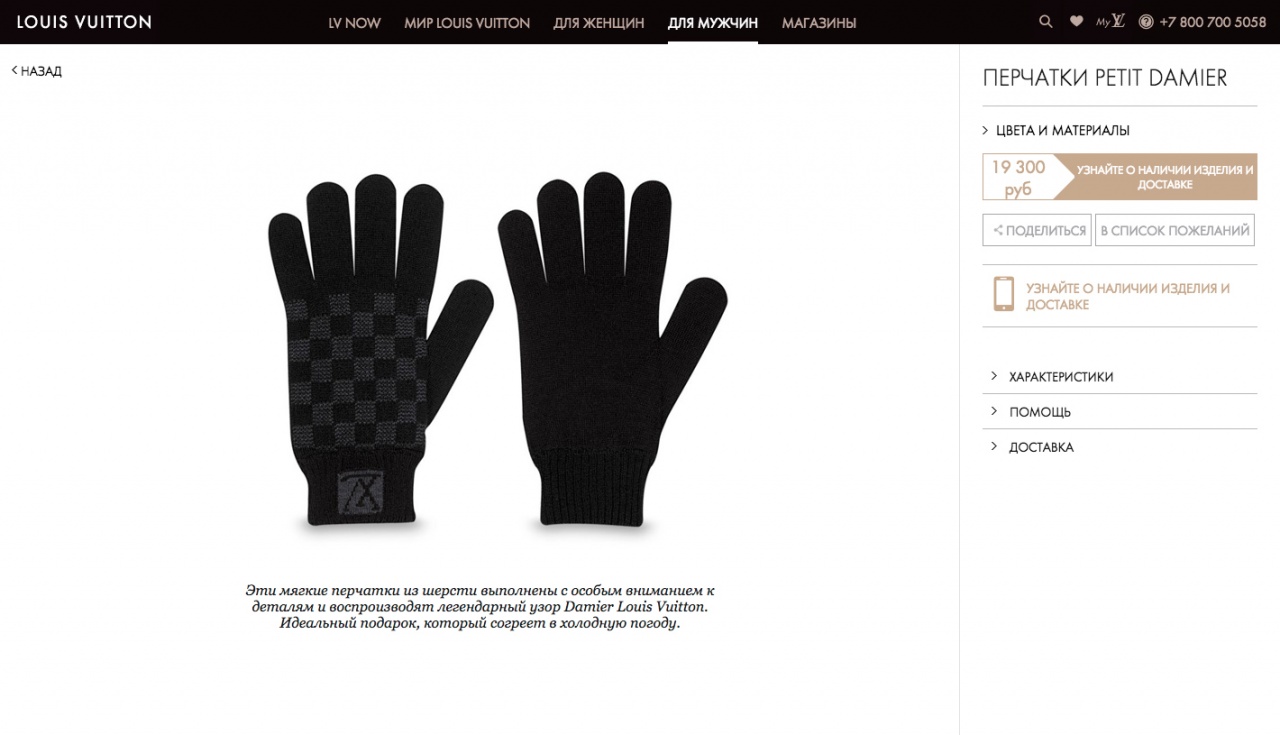Open Мир Louis Vuitton menu
Screen dimensions: 1280x735
click(467, 23)
